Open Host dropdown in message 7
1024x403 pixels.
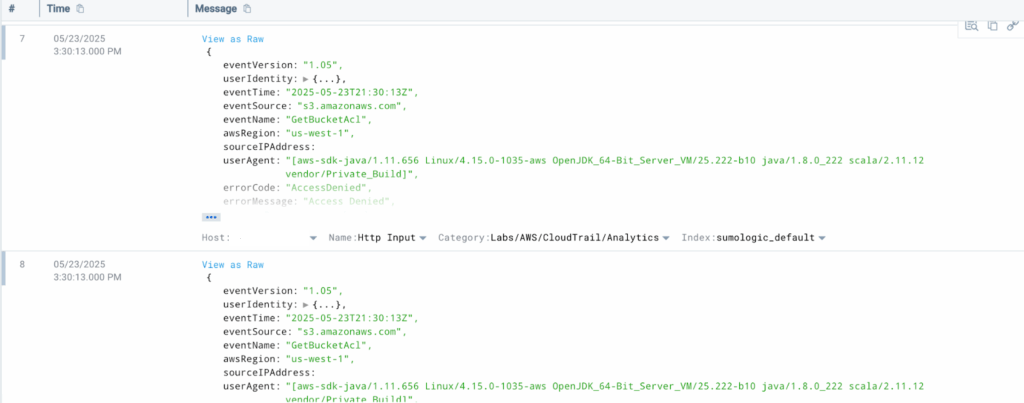(313, 238)
